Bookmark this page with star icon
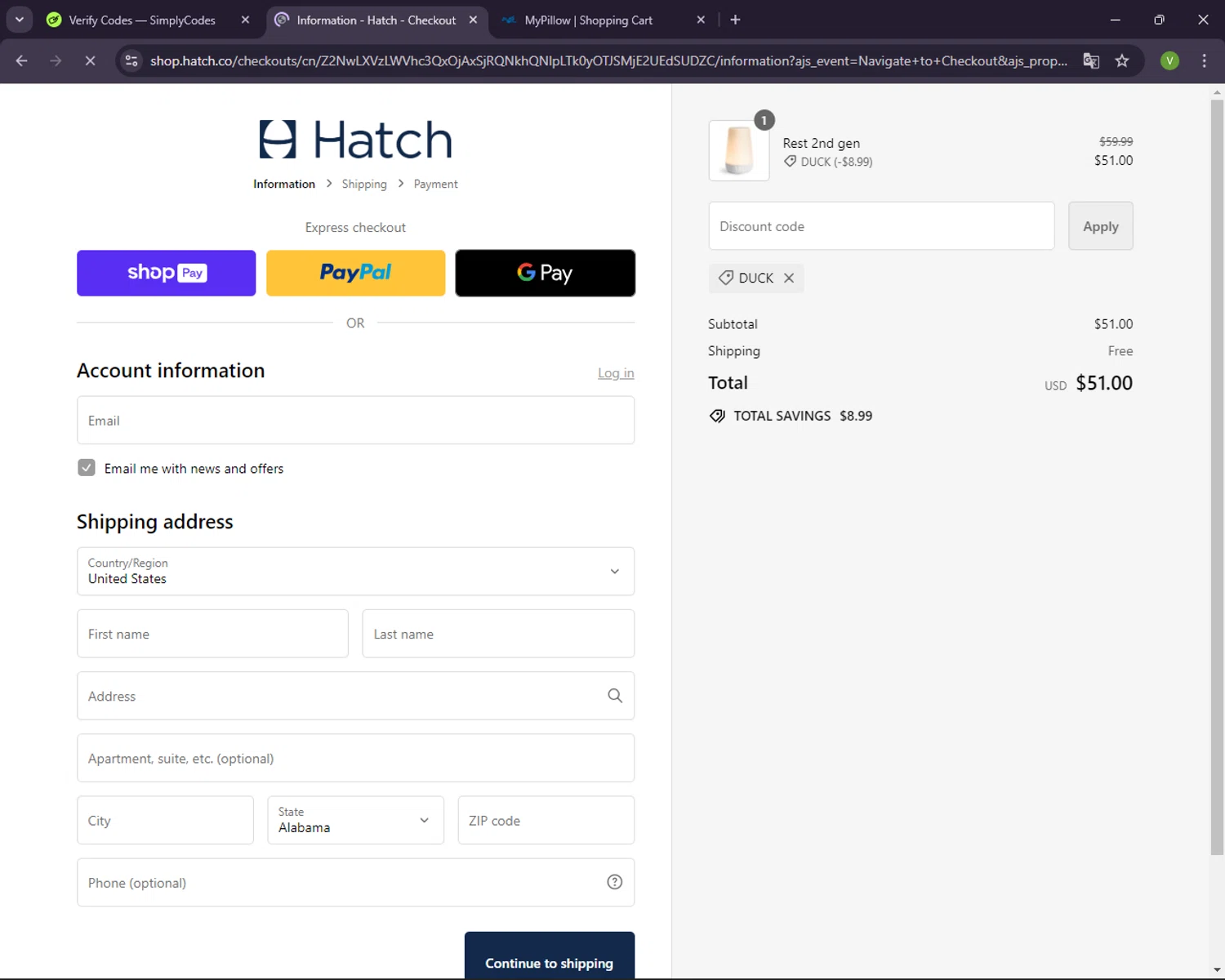The image size is (1225, 980). (x=1122, y=60)
